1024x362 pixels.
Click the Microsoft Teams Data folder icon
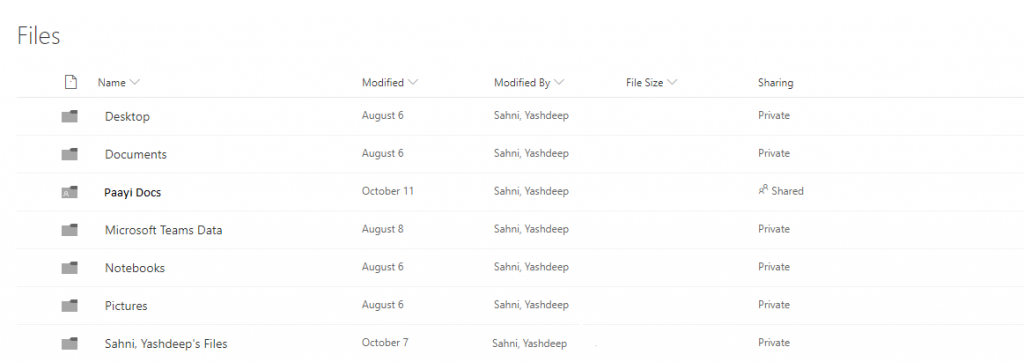70,230
